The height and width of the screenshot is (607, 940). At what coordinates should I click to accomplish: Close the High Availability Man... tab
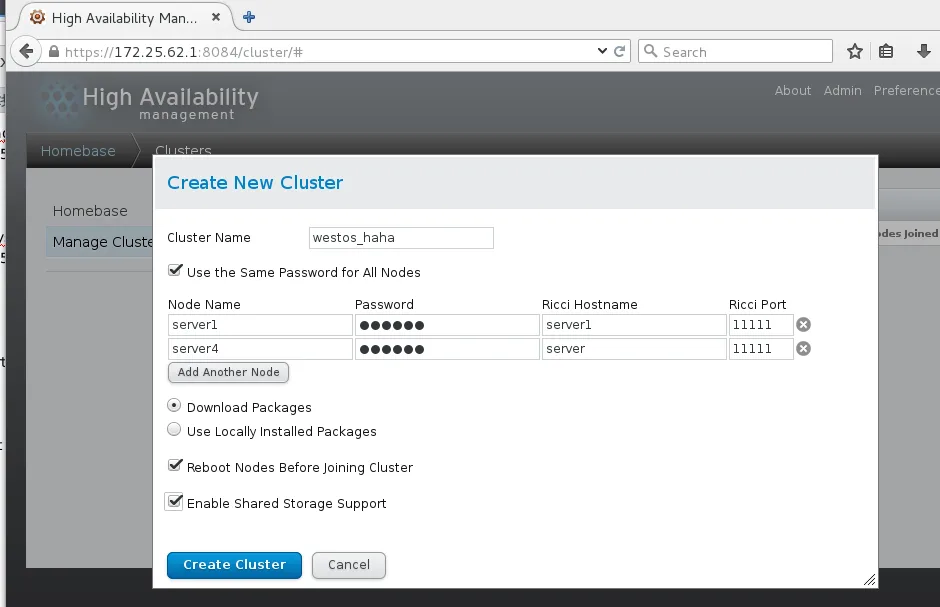(216, 17)
